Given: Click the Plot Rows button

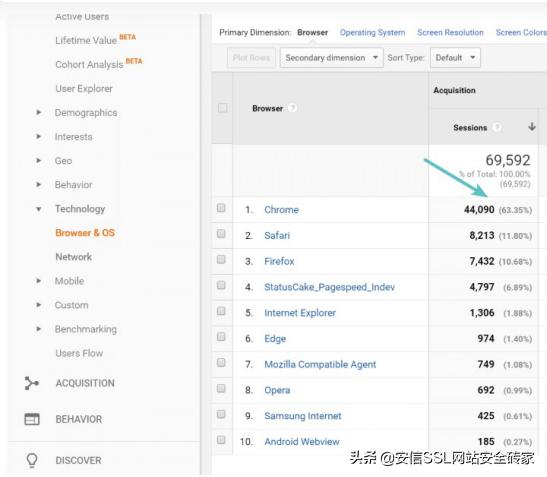Looking at the screenshot, I should [x=251, y=58].
